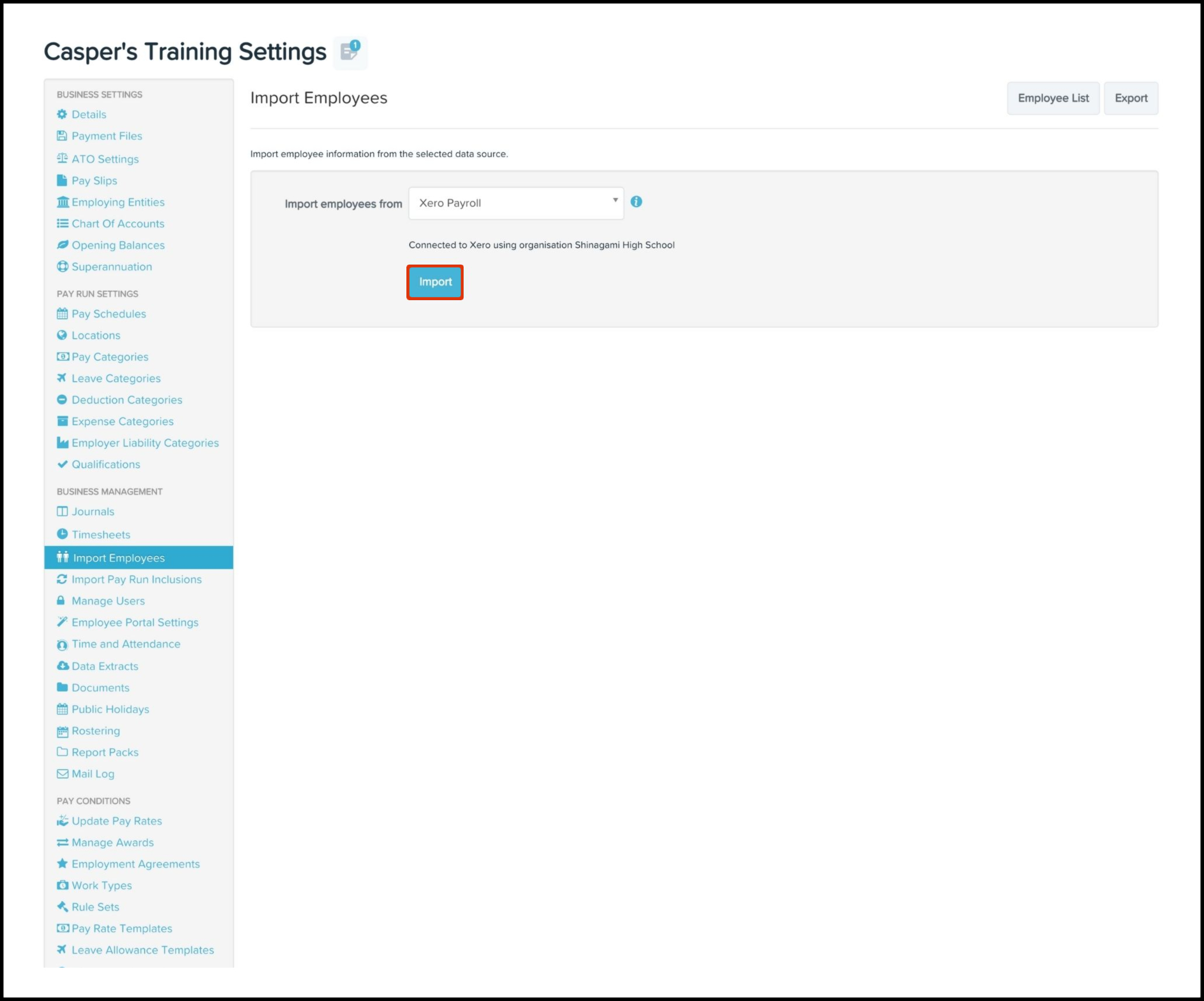Go to Import Pay Run Inclusions
1204x1001 pixels.
coord(137,579)
